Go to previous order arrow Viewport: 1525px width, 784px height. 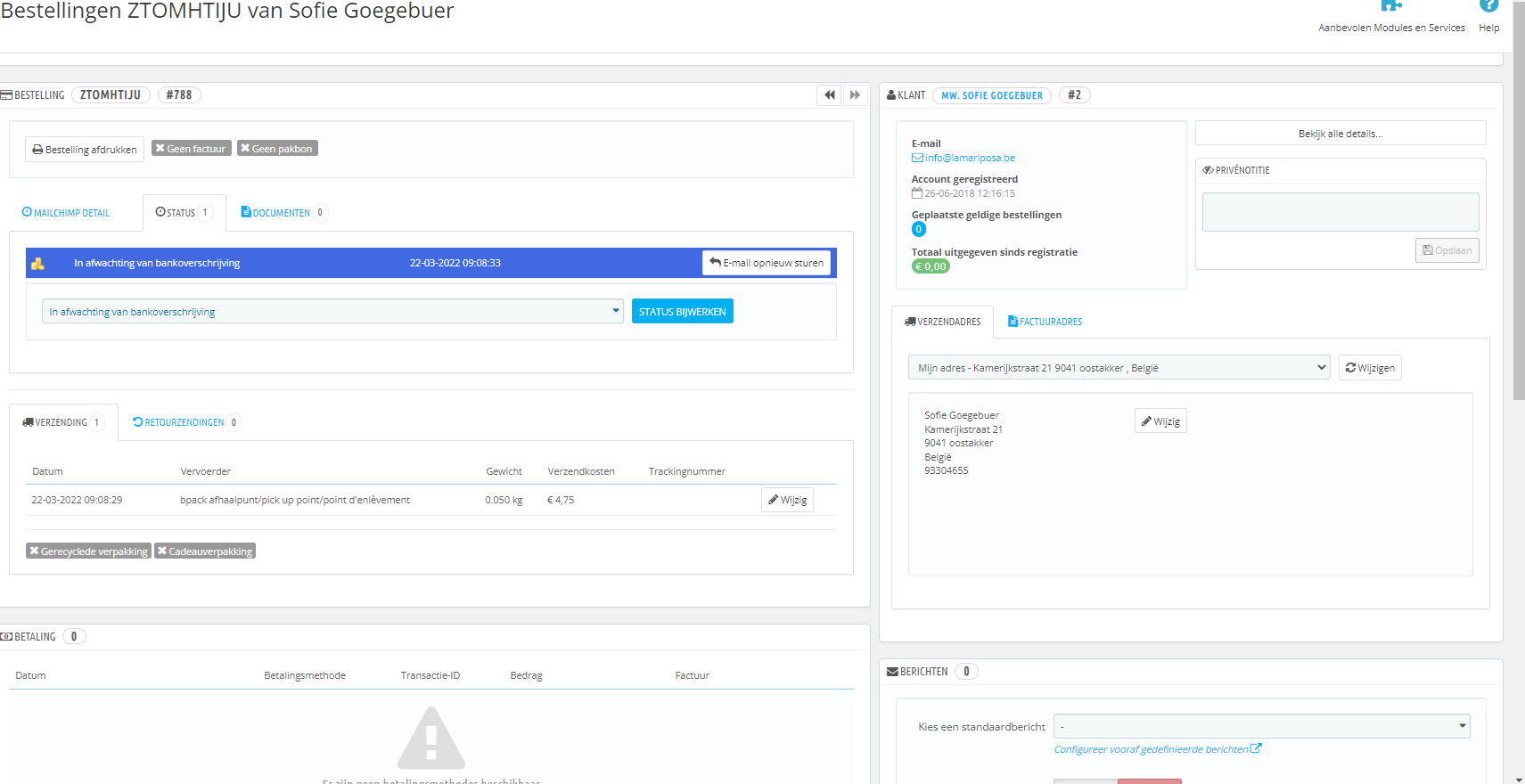pos(830,95)
